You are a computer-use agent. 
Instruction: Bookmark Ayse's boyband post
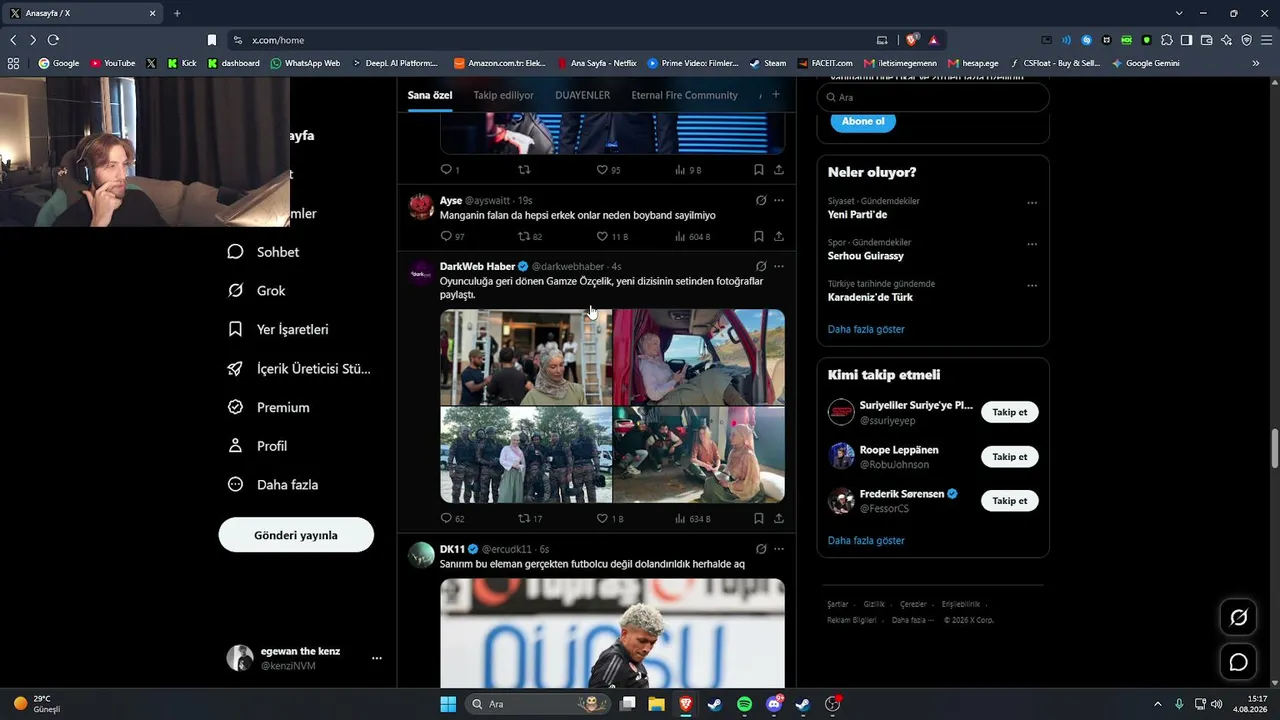click(x=759, y=237)
